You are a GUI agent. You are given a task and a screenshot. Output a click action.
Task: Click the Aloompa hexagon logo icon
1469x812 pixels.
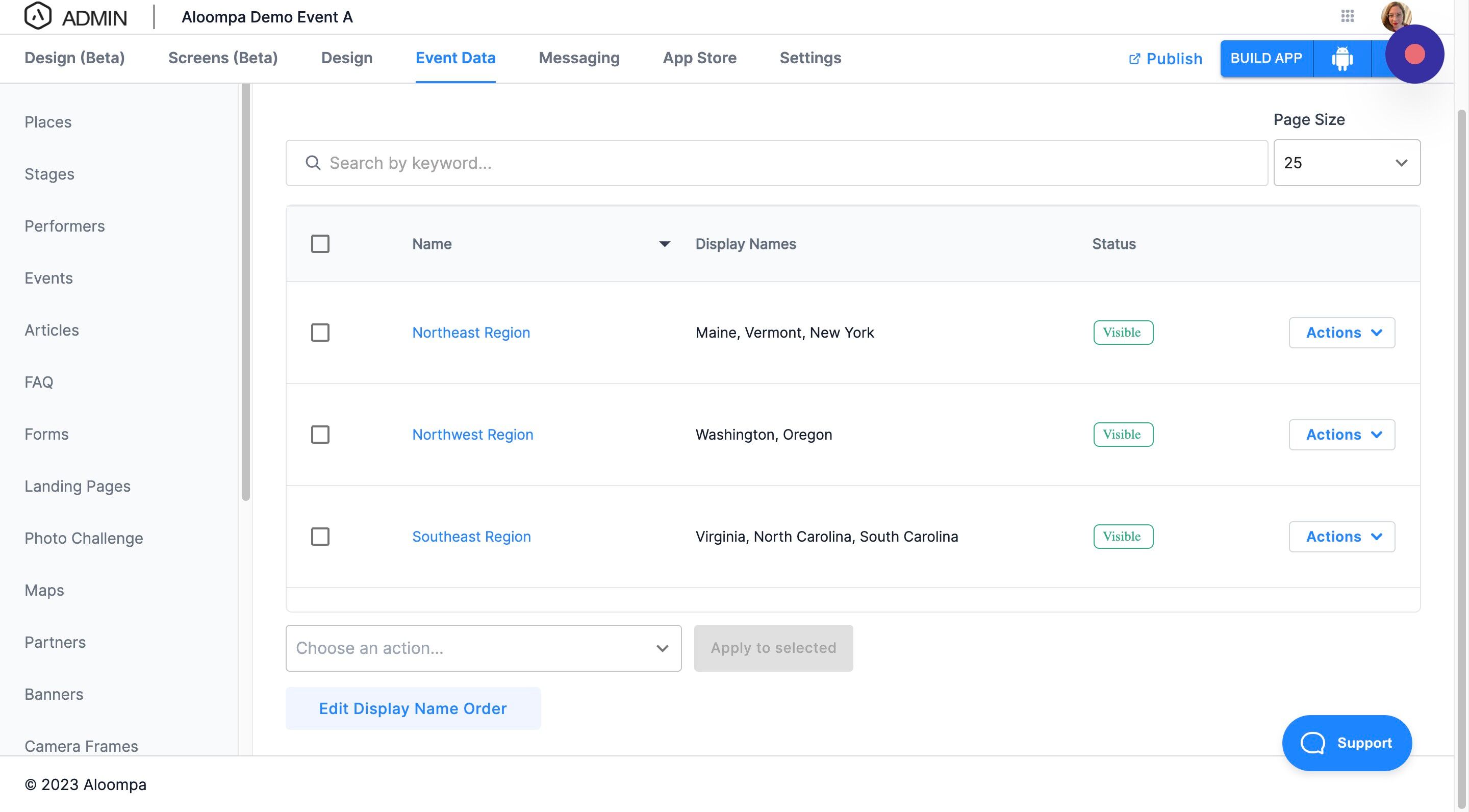coord(38,16)
